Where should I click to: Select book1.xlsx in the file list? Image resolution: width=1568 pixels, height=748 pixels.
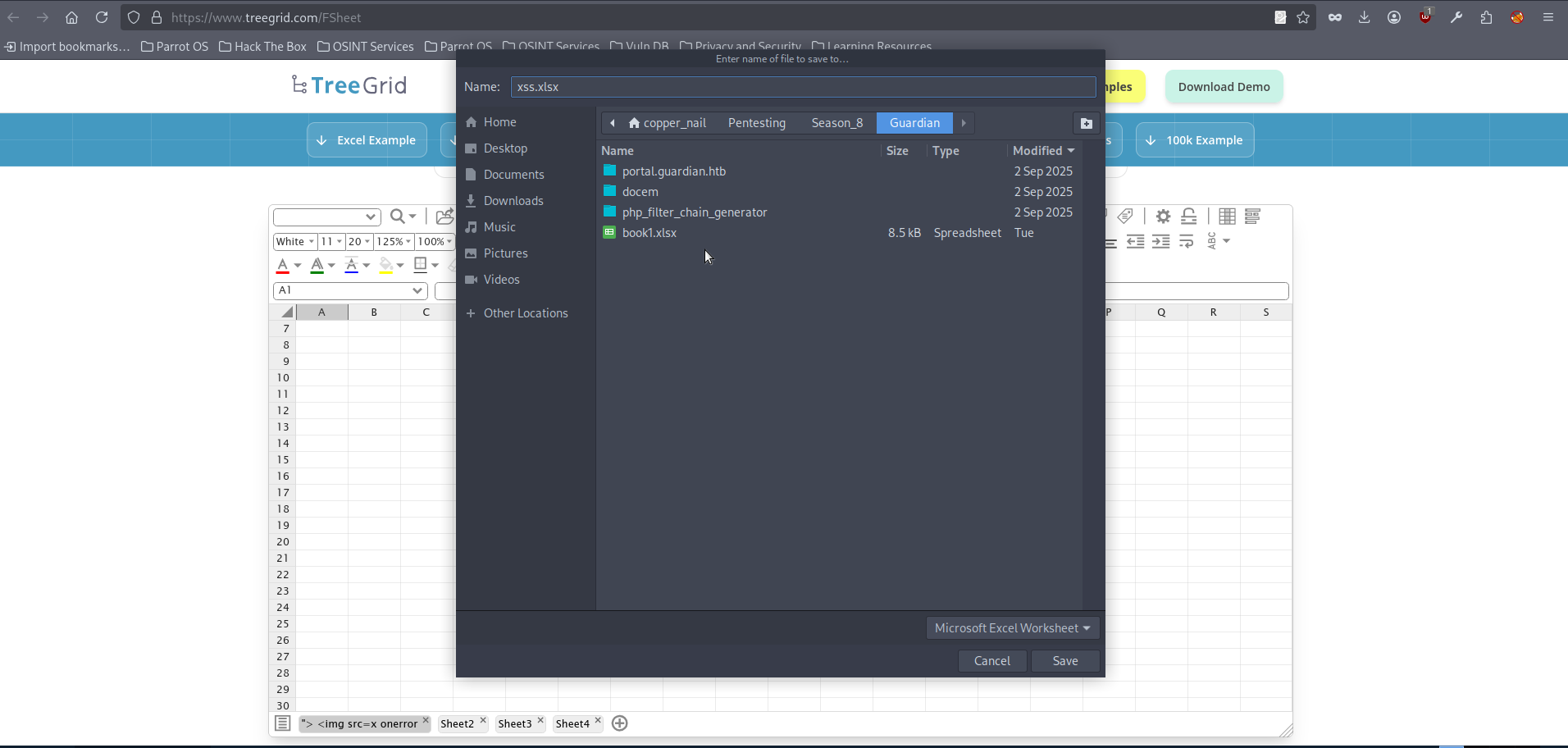coord(649,233)
